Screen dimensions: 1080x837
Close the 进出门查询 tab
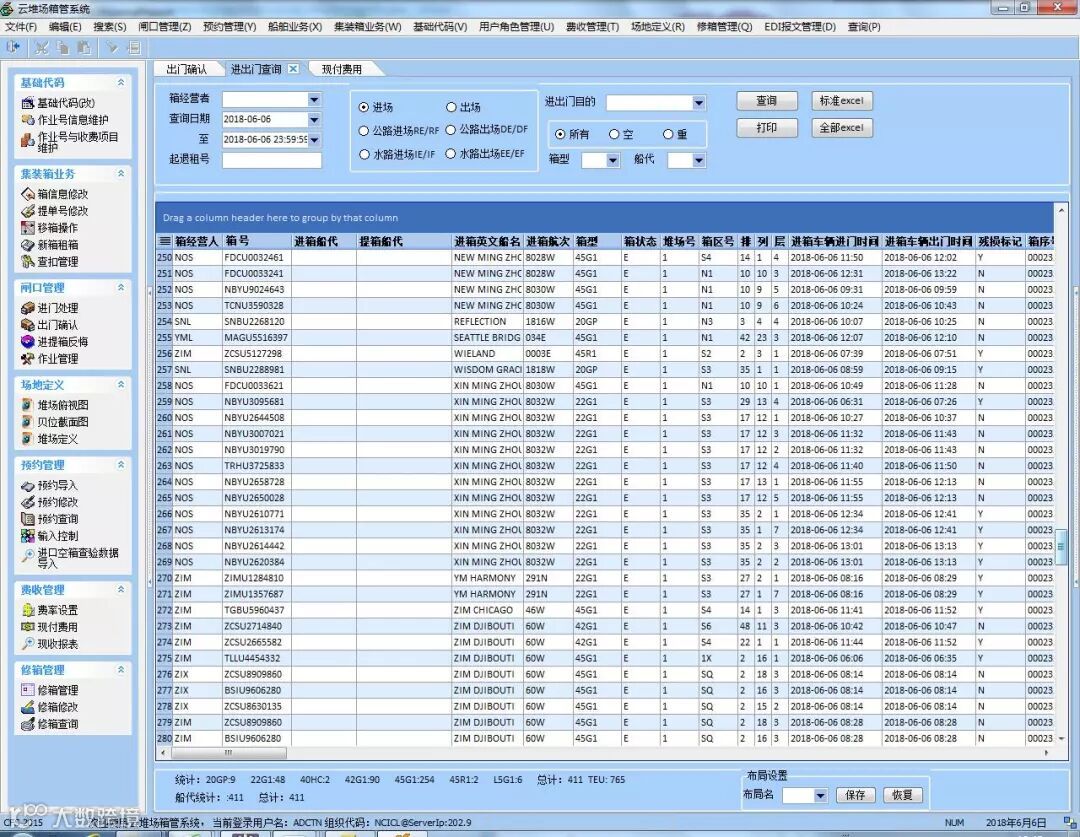293,69
